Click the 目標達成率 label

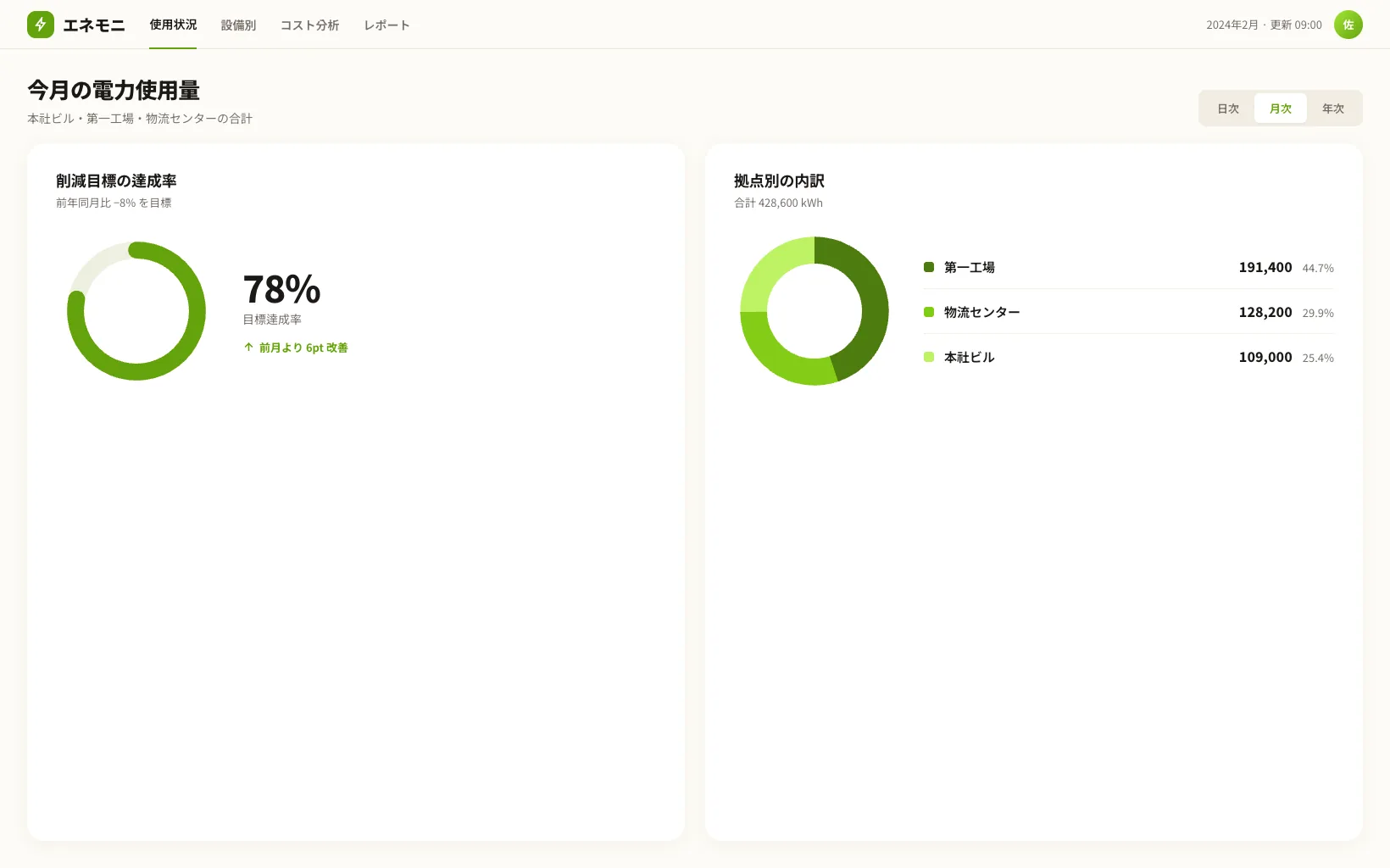272,320
